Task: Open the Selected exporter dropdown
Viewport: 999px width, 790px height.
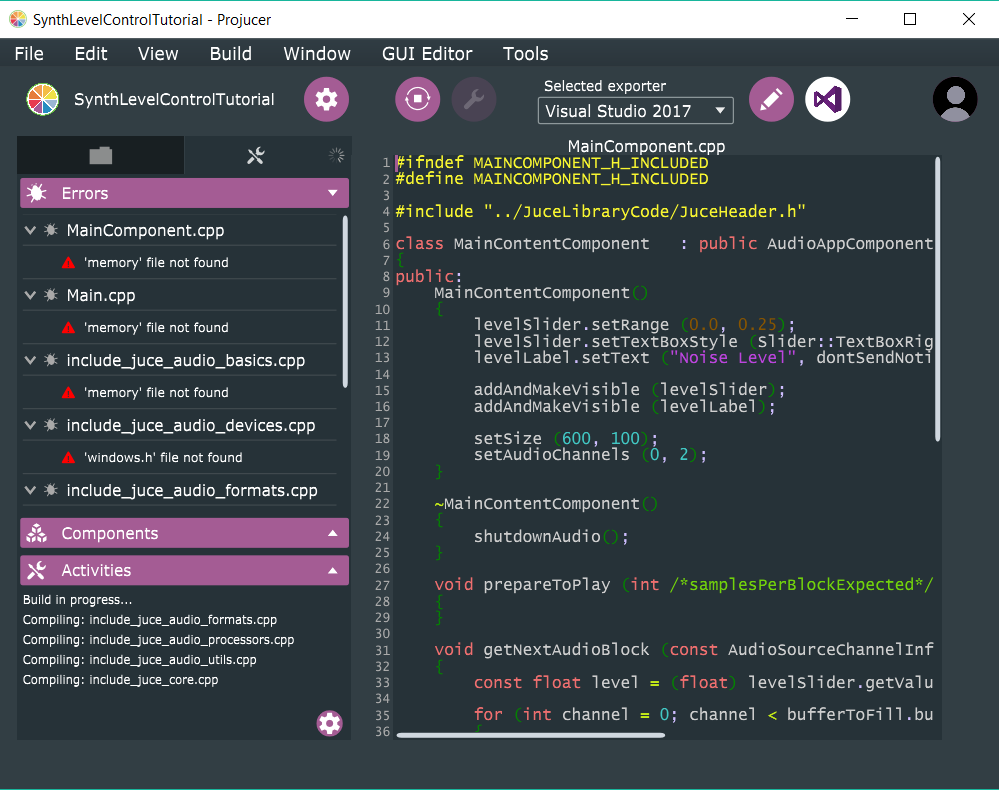Action: point(636,111)
